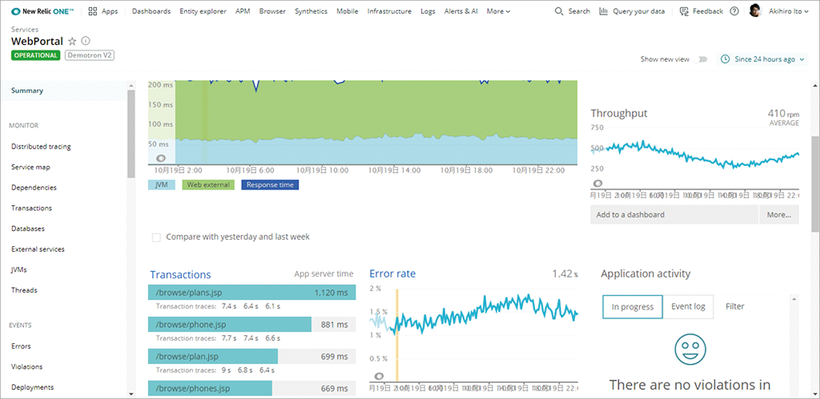Open Distributed tracing in sidebar
This screenshot has height=399, width=820.
[41, 146]
